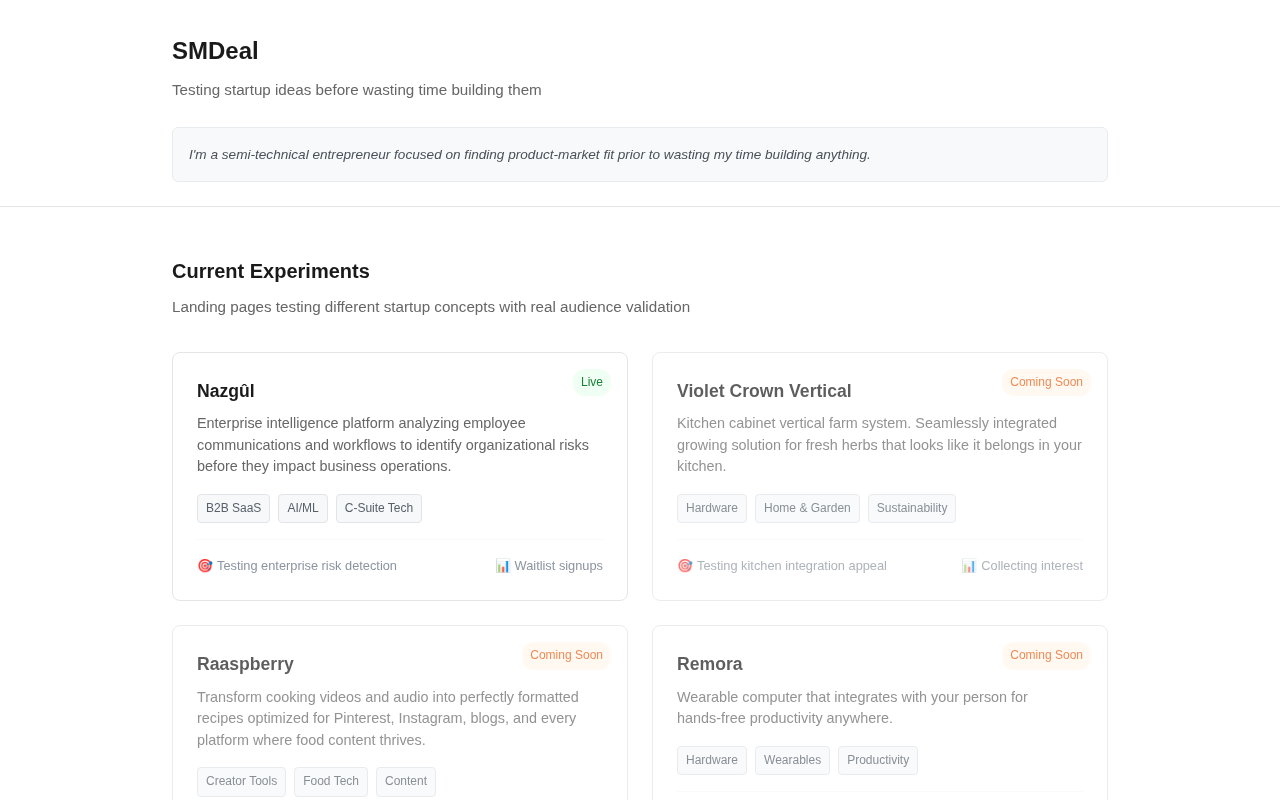The height and width of the screenshot is (800, 1280).
Task: Click the green Live badge on Nazgûl
Action: (592, 382)
